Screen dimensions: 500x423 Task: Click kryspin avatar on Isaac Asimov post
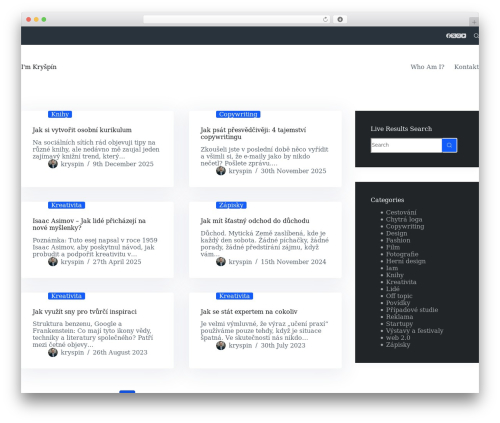53,261
